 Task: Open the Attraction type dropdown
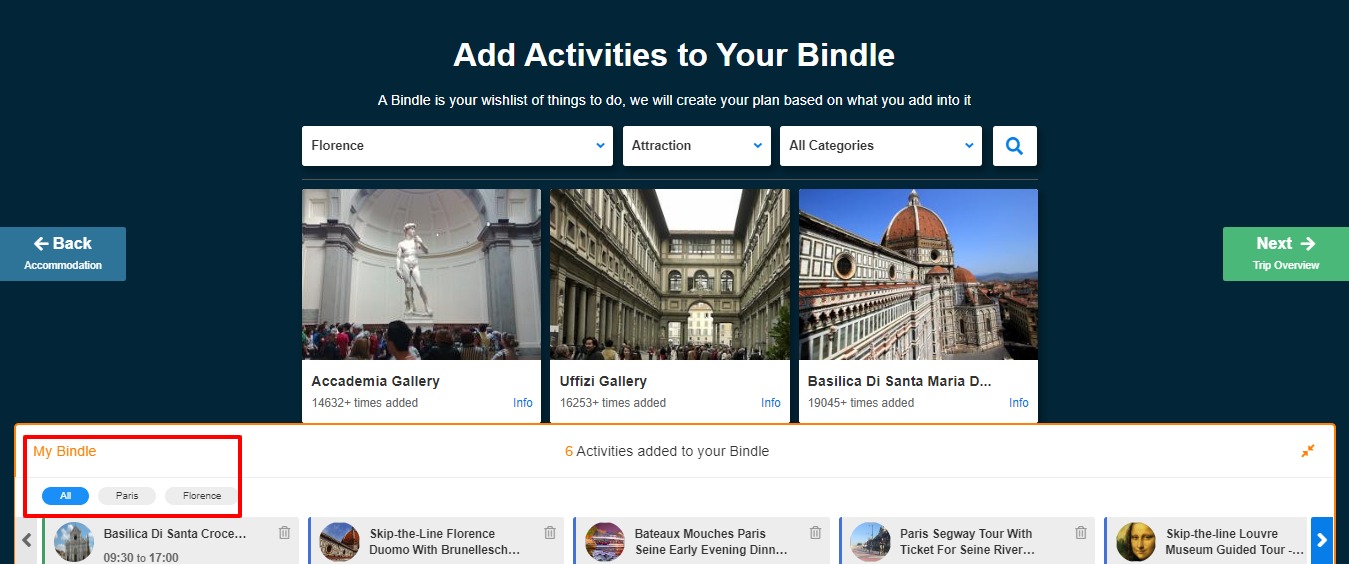tap(696, 146)
